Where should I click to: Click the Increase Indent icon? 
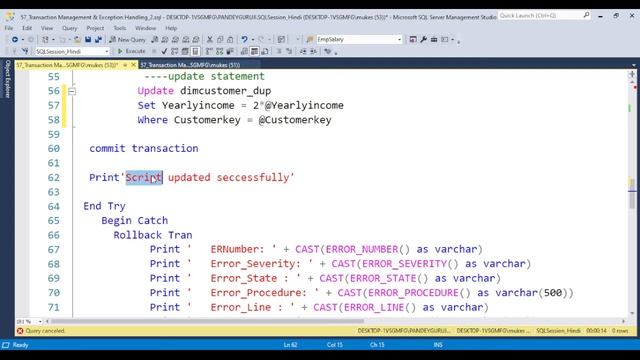313,51
